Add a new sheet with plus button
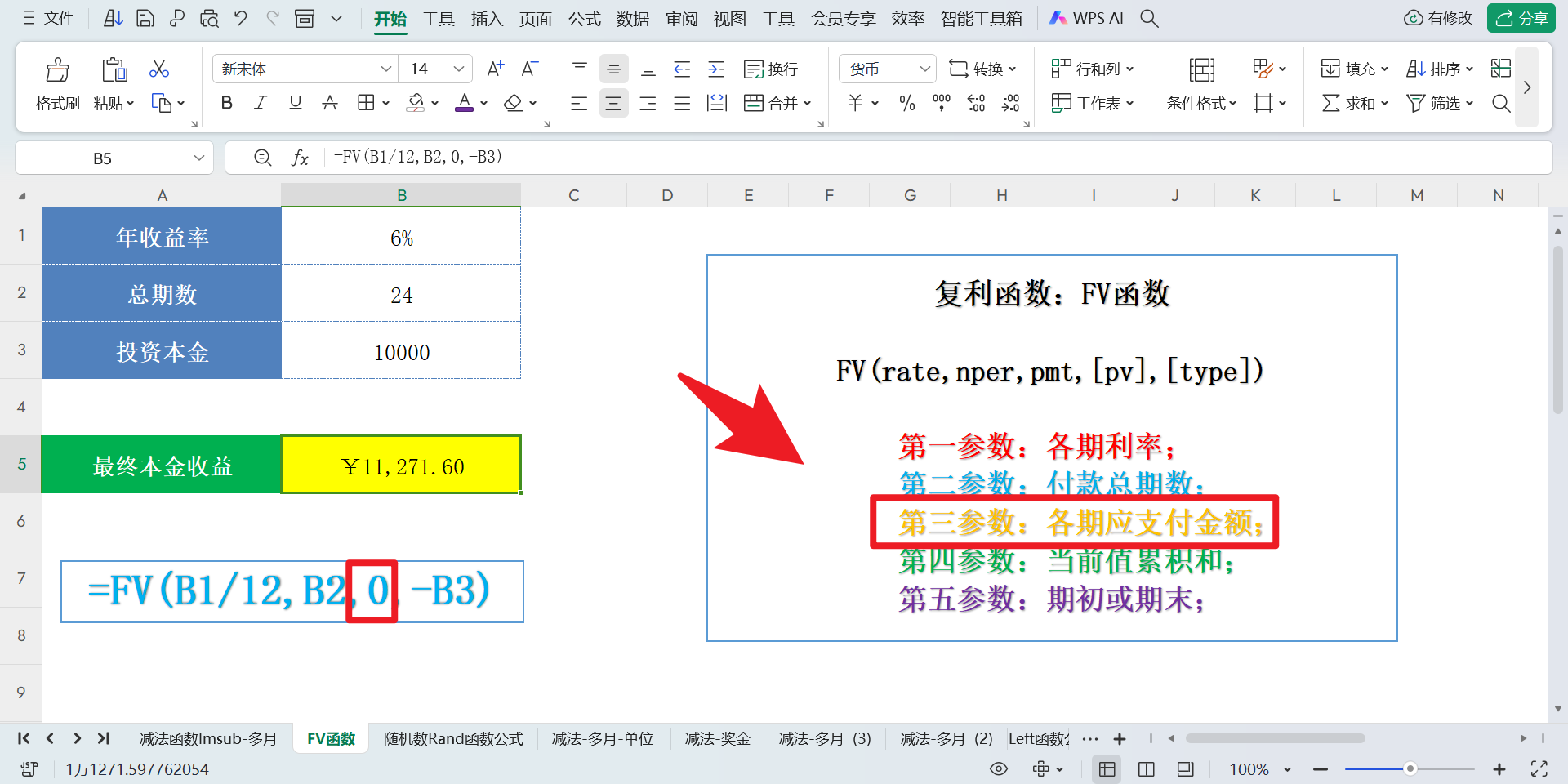 [1120, 738]
